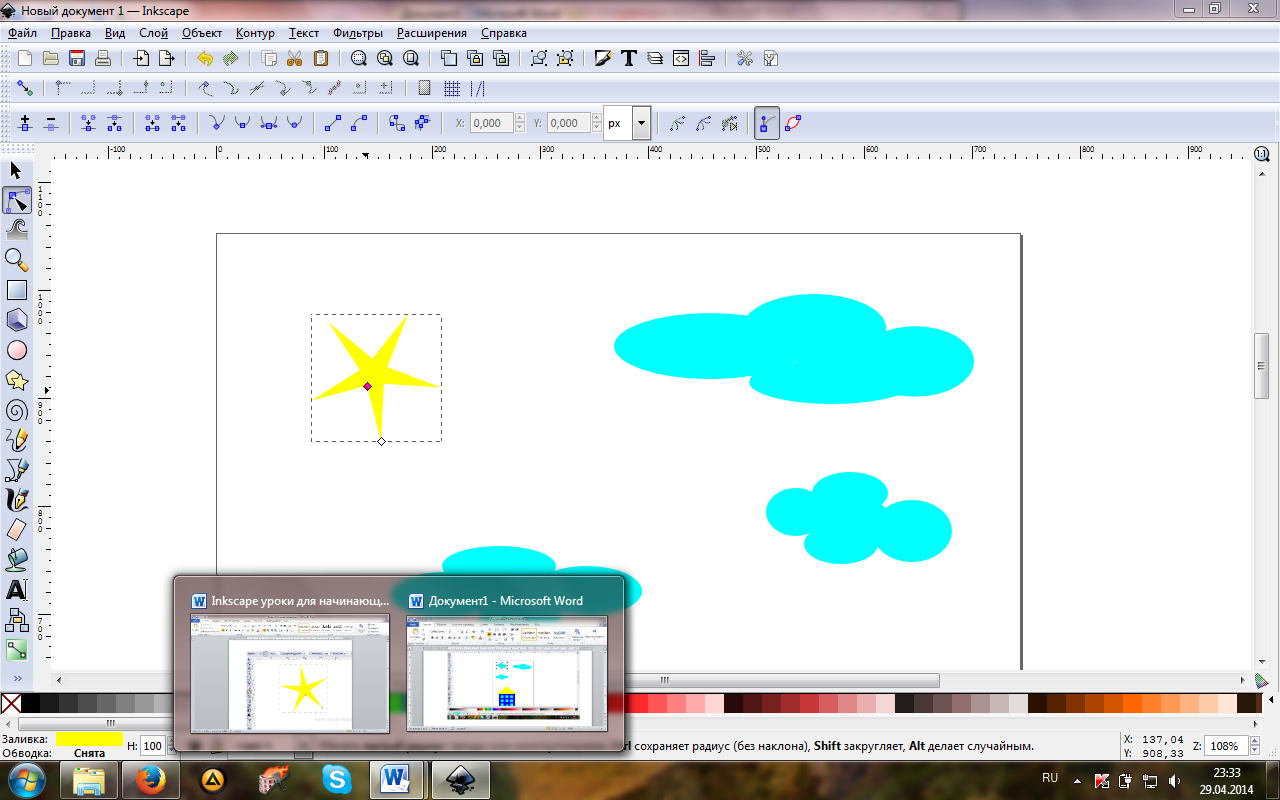Toggle show path outline button
Viewport: 1280px width, 800px height.
[x=793, y=123]
